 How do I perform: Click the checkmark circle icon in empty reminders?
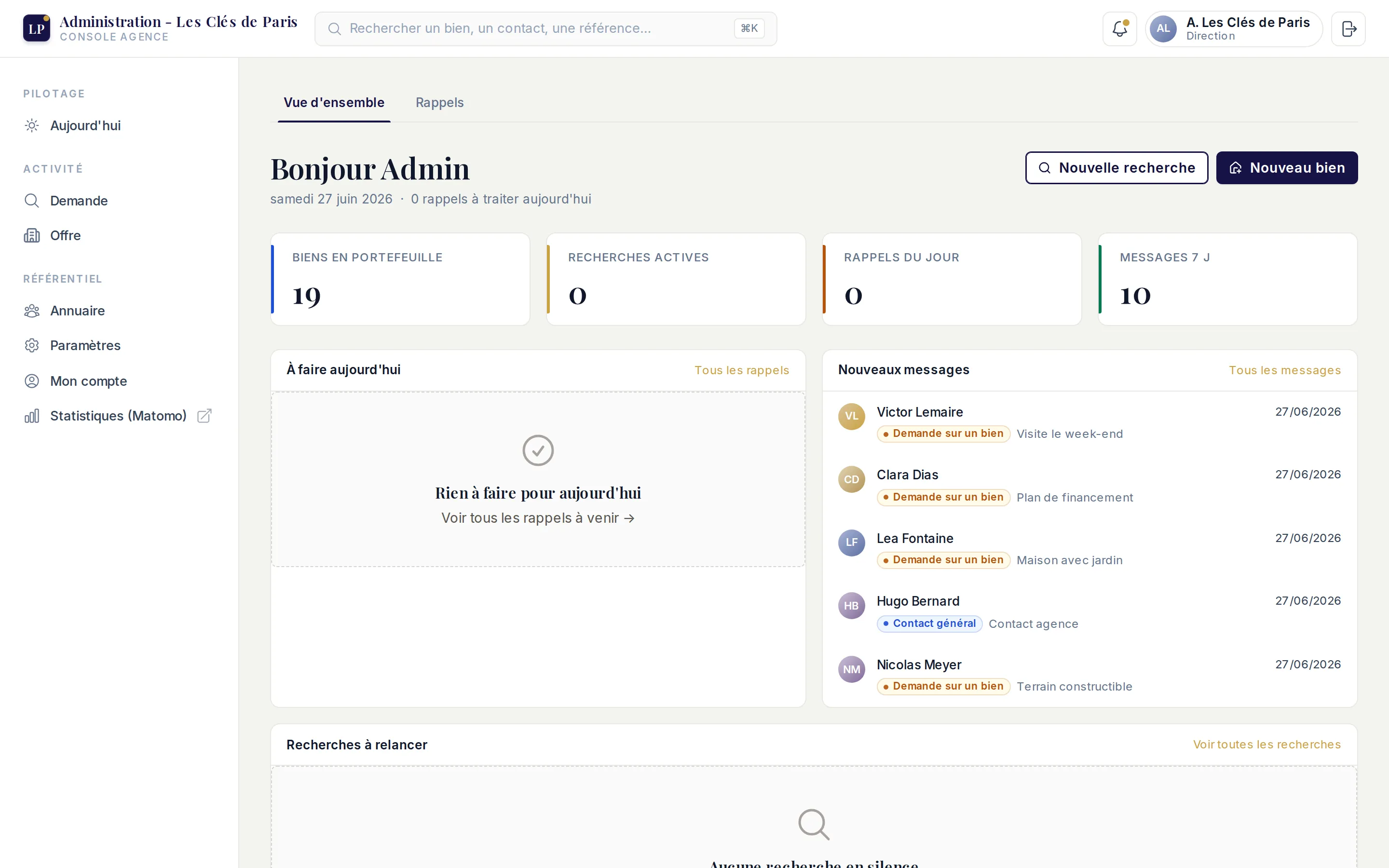click(x=538, y=450)
